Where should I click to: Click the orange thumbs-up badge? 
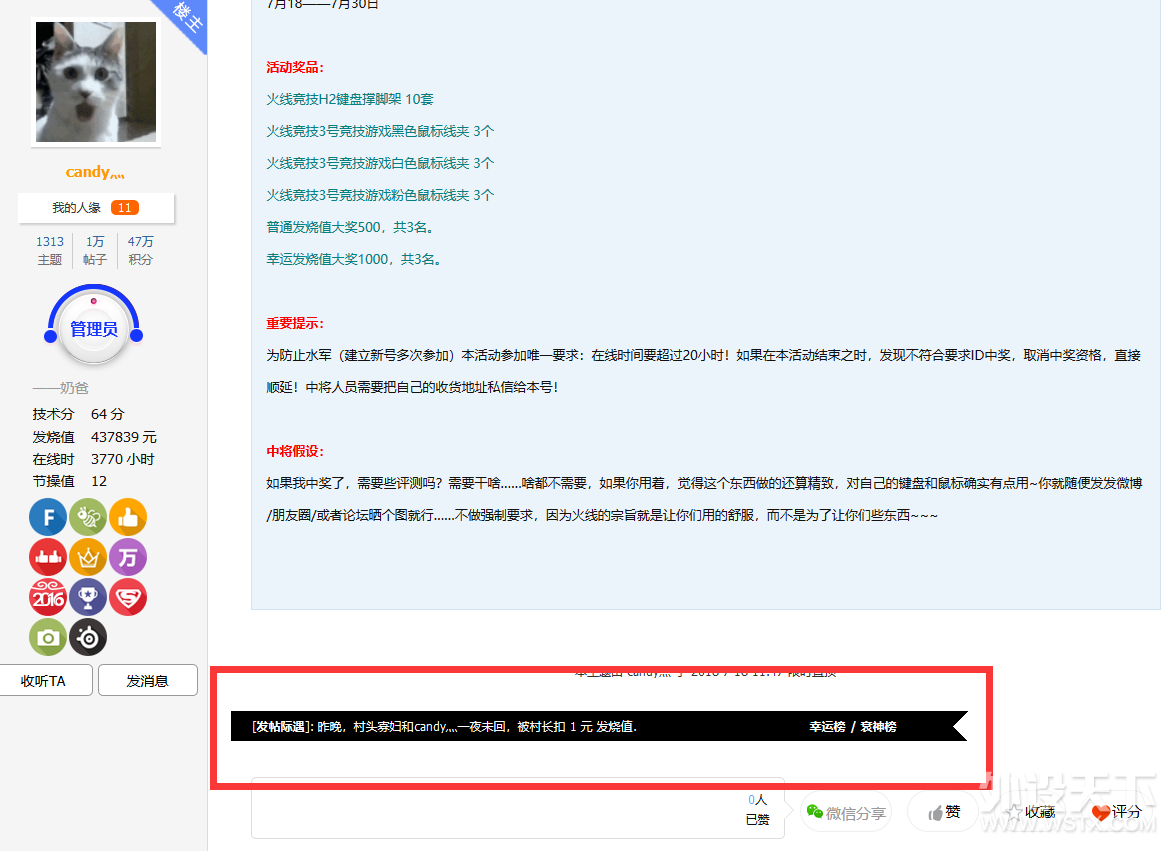[128, 517]
